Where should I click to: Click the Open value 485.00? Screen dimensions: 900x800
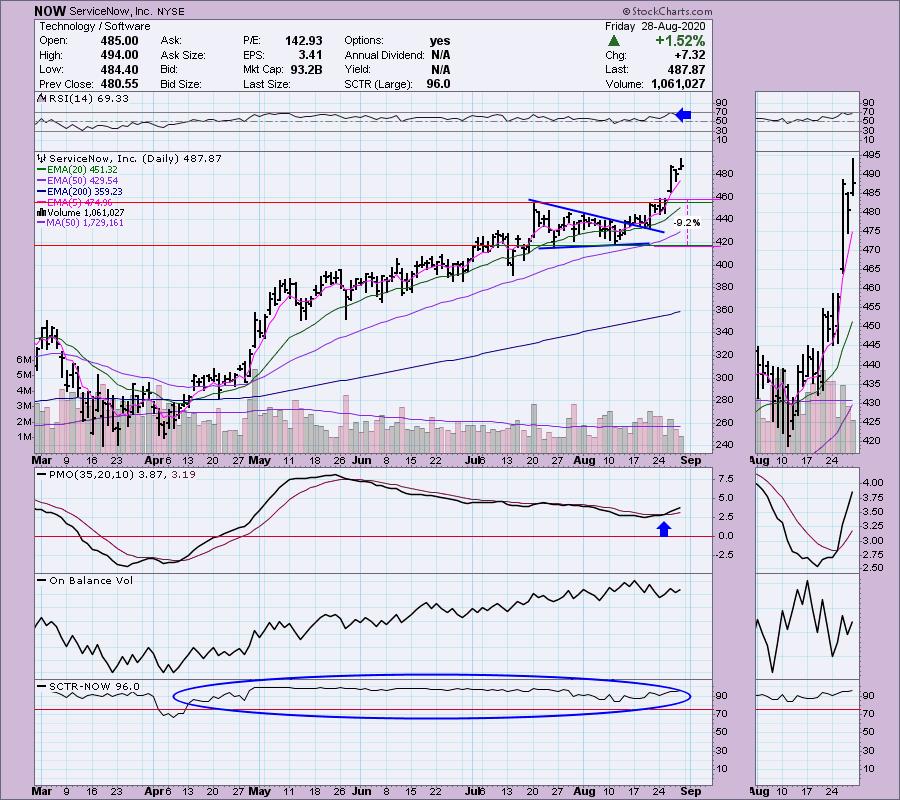click(119, 41)
